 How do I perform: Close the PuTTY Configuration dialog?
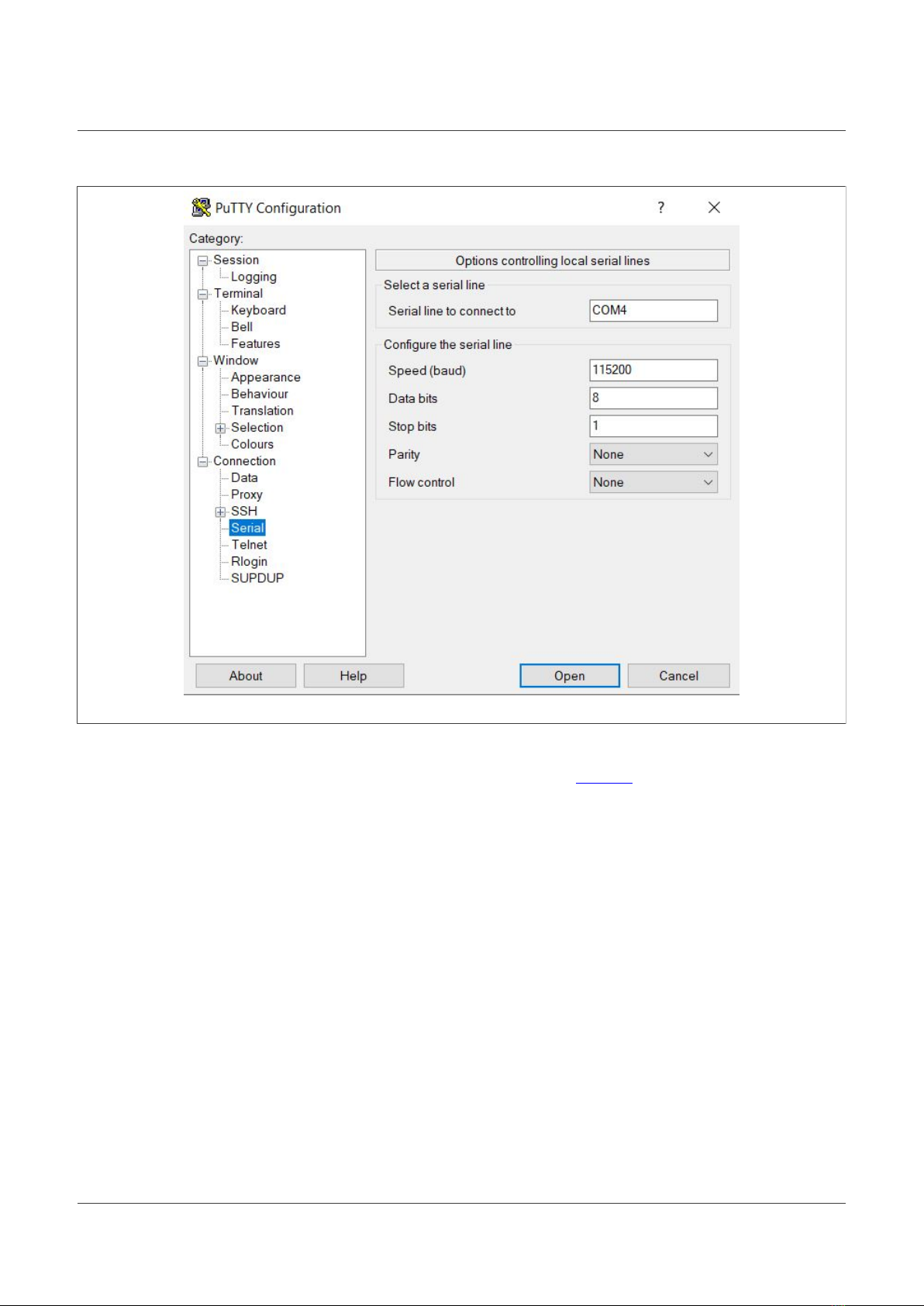point(714,207)
